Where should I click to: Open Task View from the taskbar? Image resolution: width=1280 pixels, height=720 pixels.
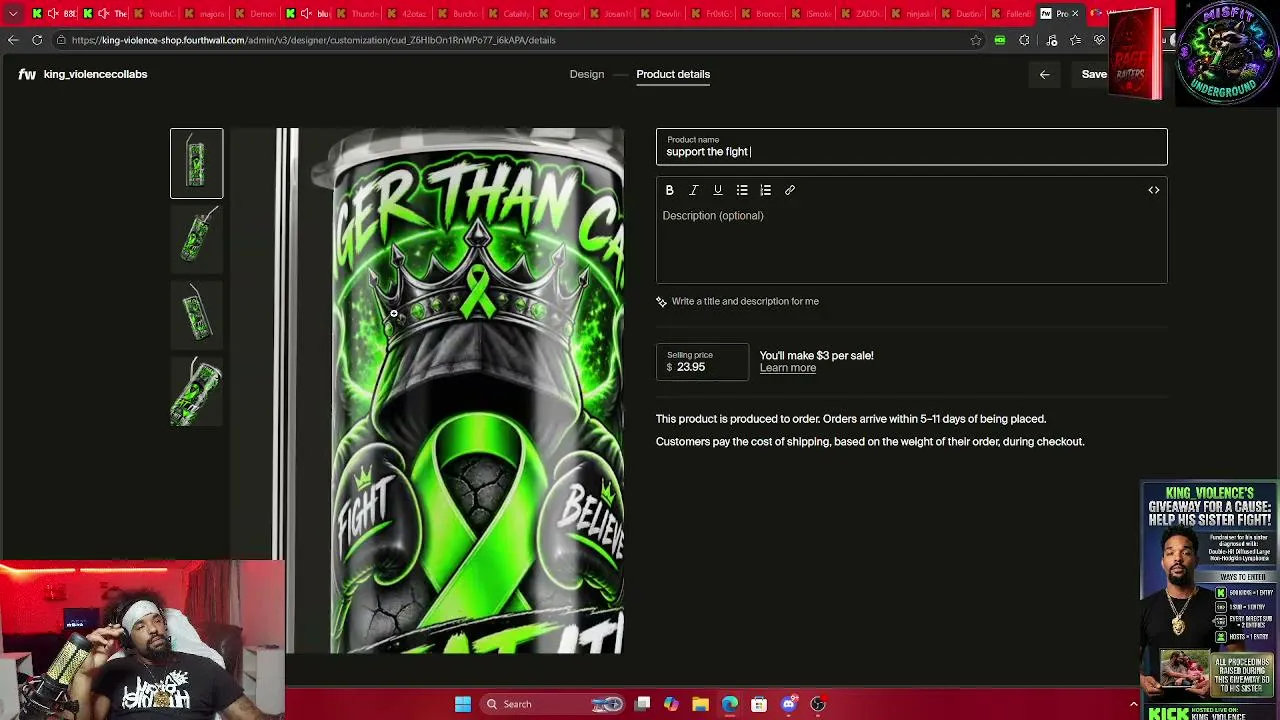643,704
